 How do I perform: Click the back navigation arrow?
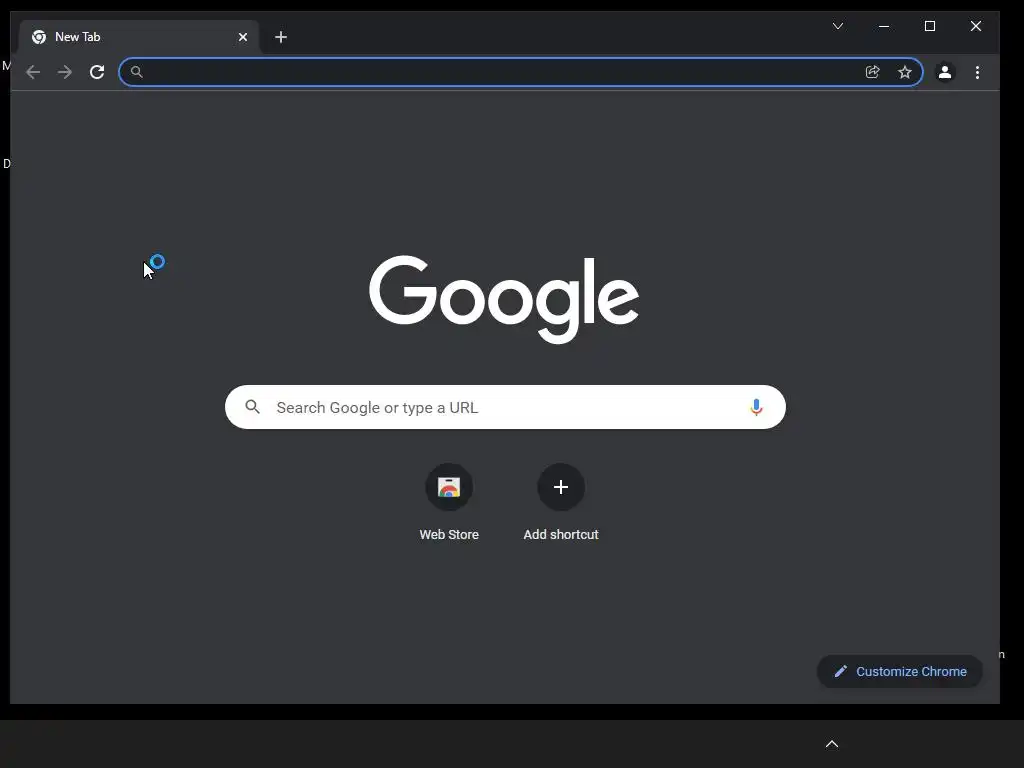(x=33, y=72)
